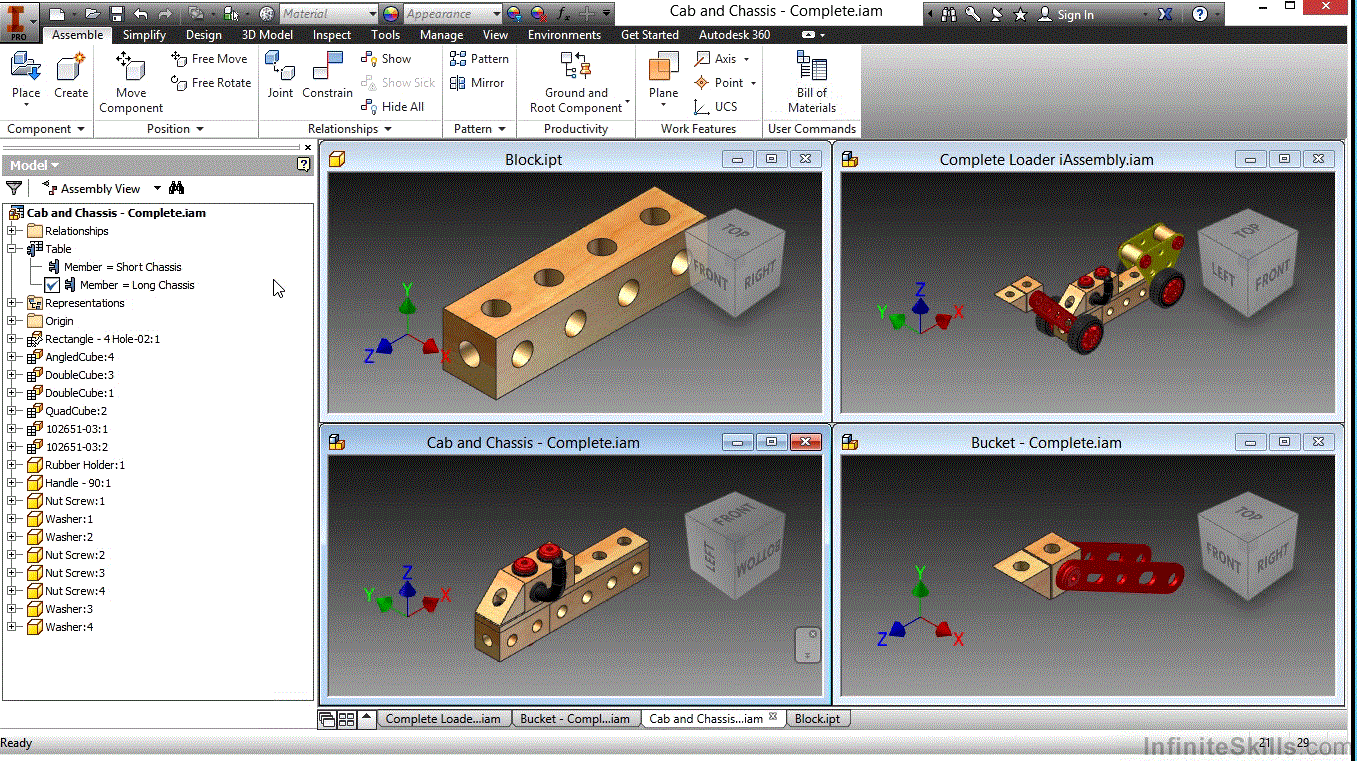The width and height of the screenshot is (1357, 761).
Task: Collapse the Table node
Action: (x=12, y=249)
